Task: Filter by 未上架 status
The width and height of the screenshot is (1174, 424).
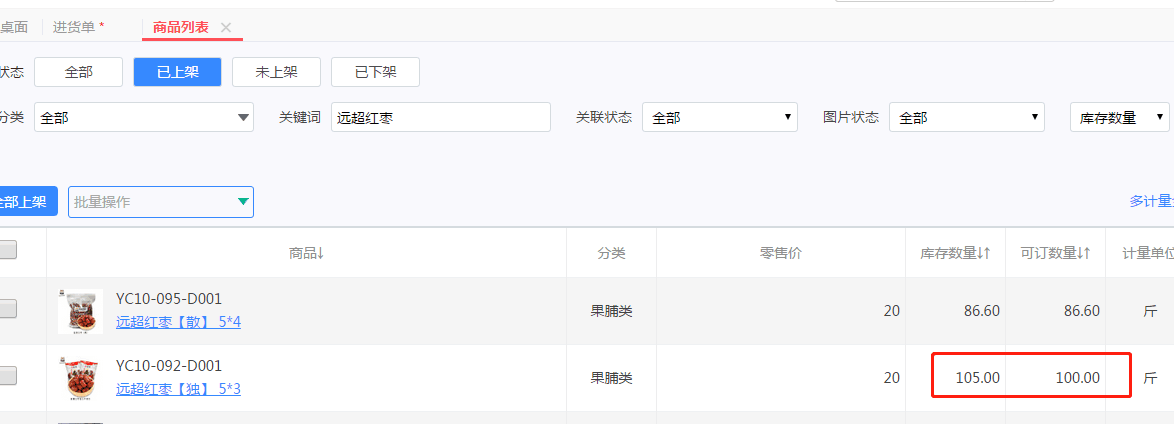Action: (276, 72)
